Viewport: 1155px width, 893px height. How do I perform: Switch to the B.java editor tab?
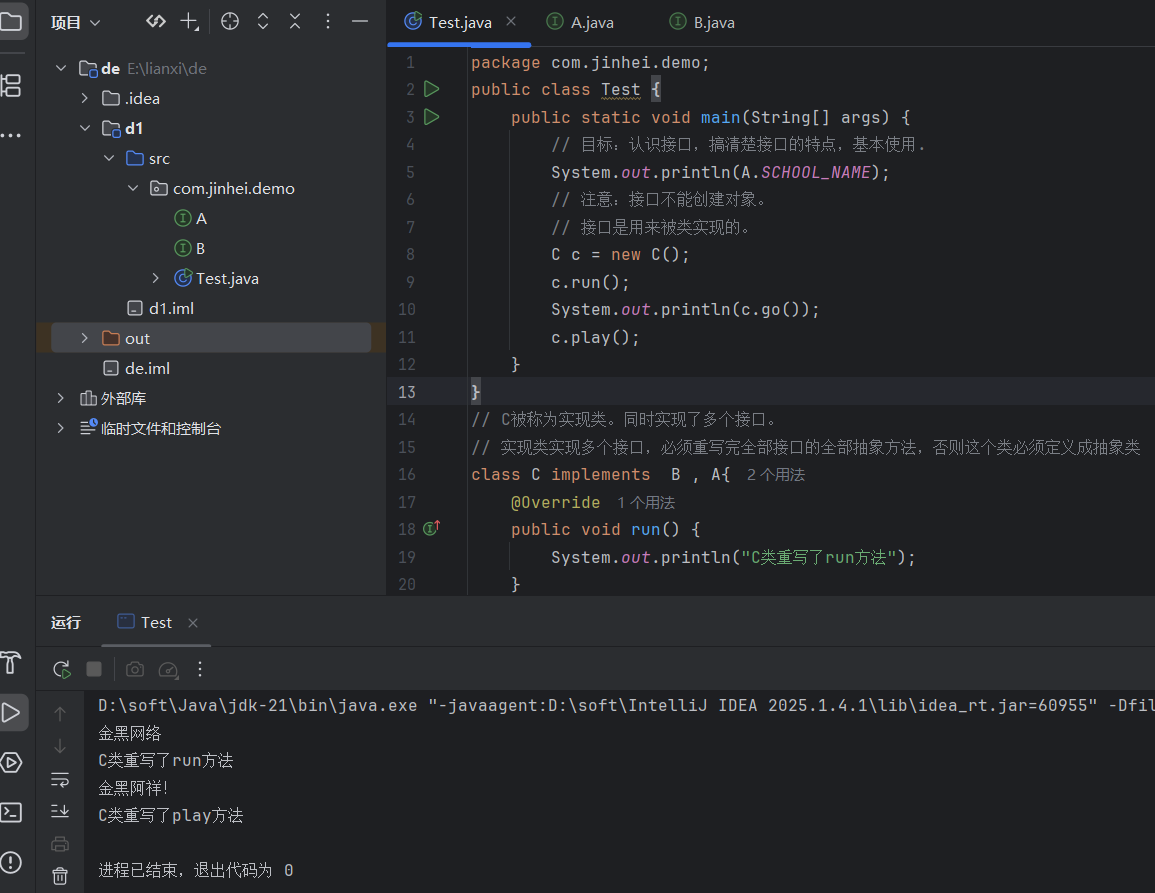(x=703, y=22)
